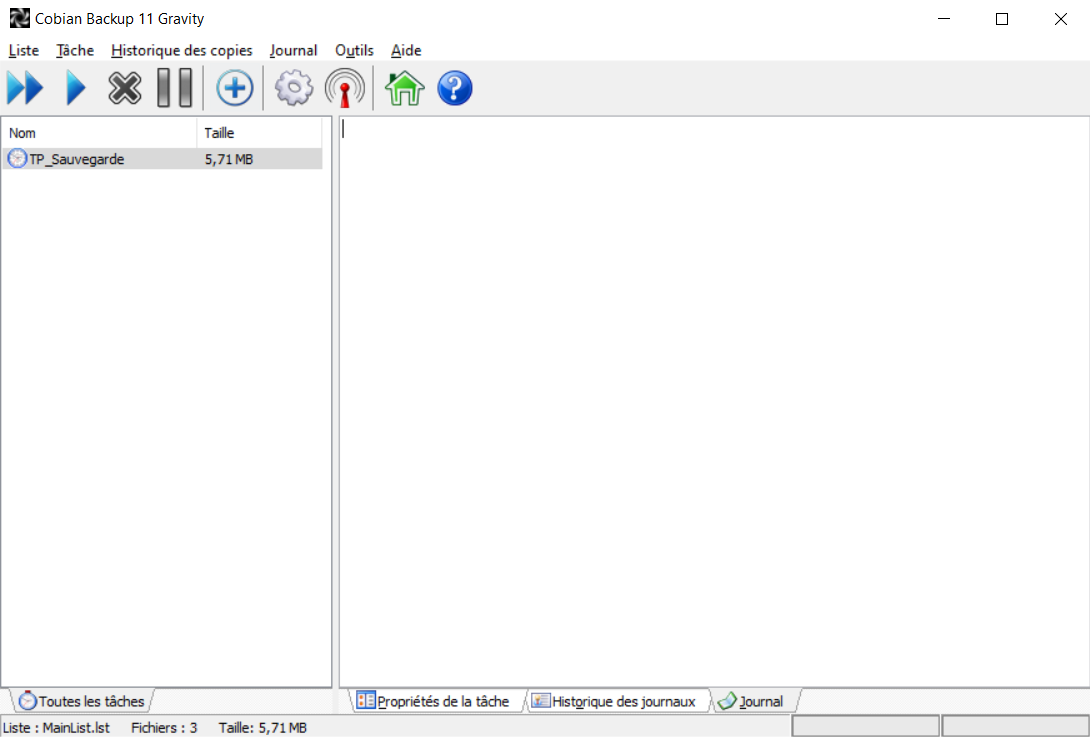Click the abort X toolbar icon
The image size is (1090, 737).
125,88
